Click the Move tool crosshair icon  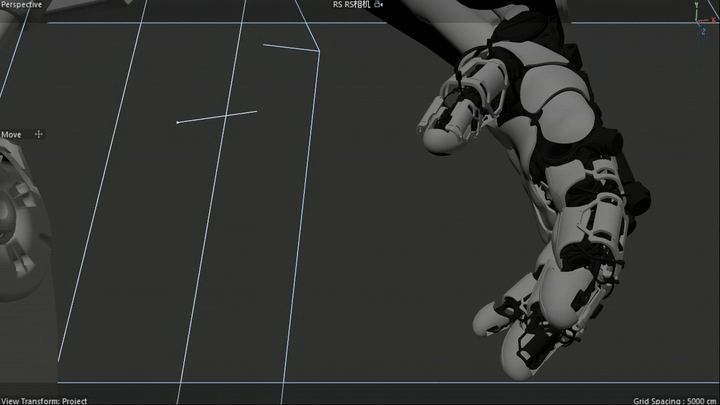tap(39, 134)
